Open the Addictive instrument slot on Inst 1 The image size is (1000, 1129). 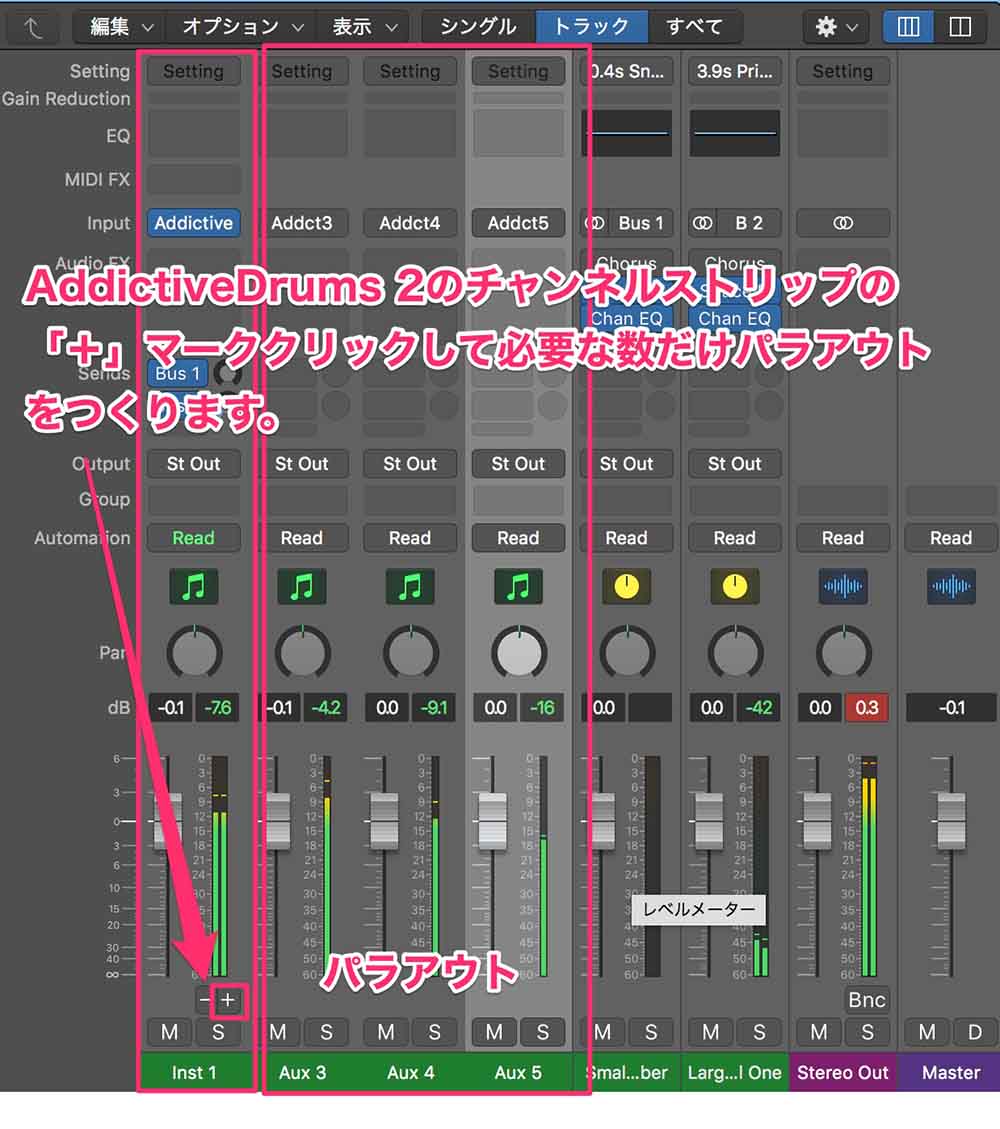click(194, 223)
